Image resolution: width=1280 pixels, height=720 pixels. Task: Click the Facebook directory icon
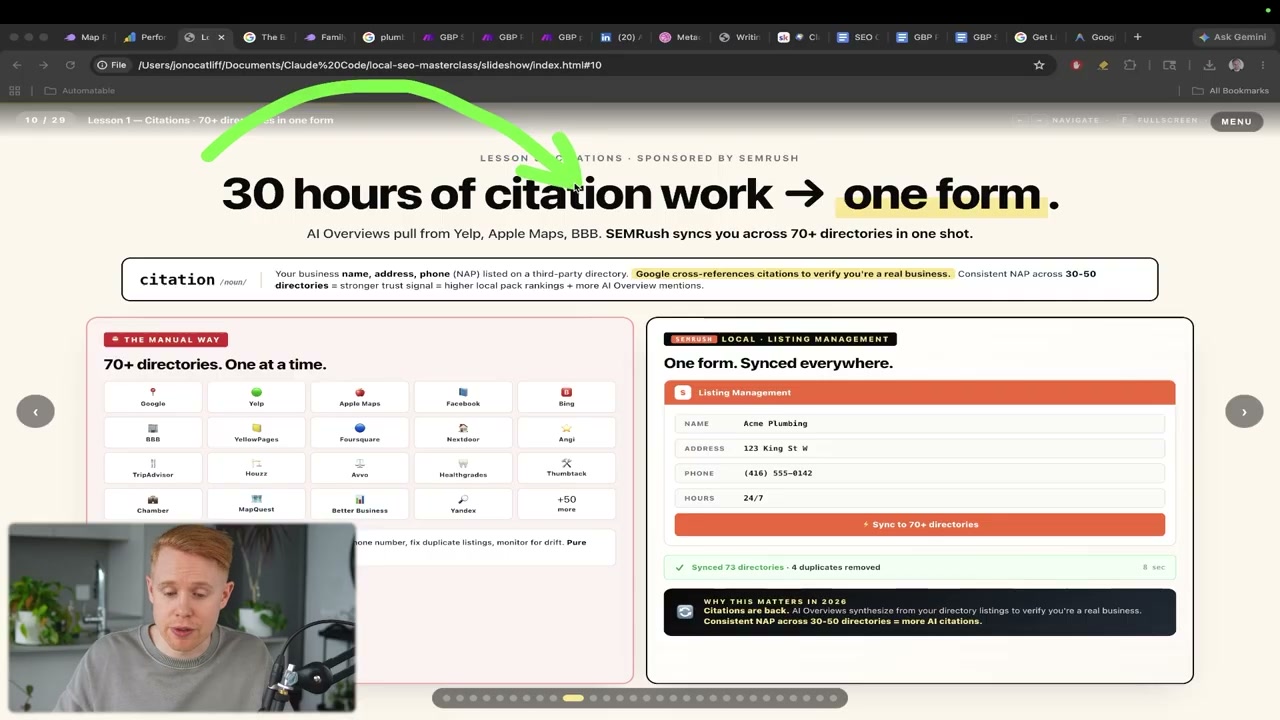coord(463,392)
